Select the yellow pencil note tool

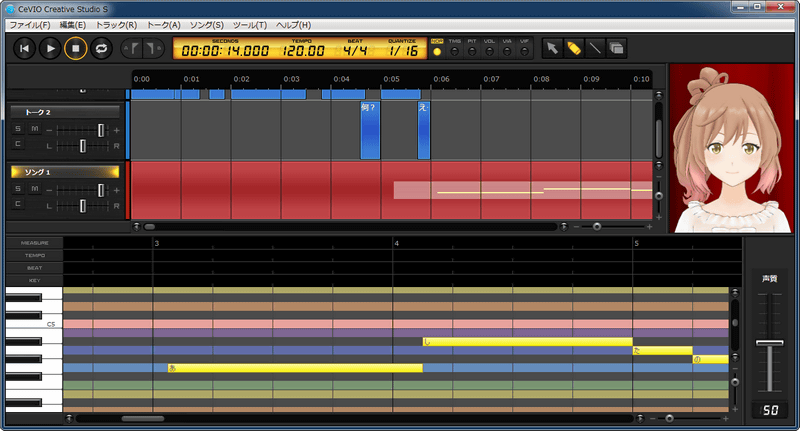coord(573,48)
